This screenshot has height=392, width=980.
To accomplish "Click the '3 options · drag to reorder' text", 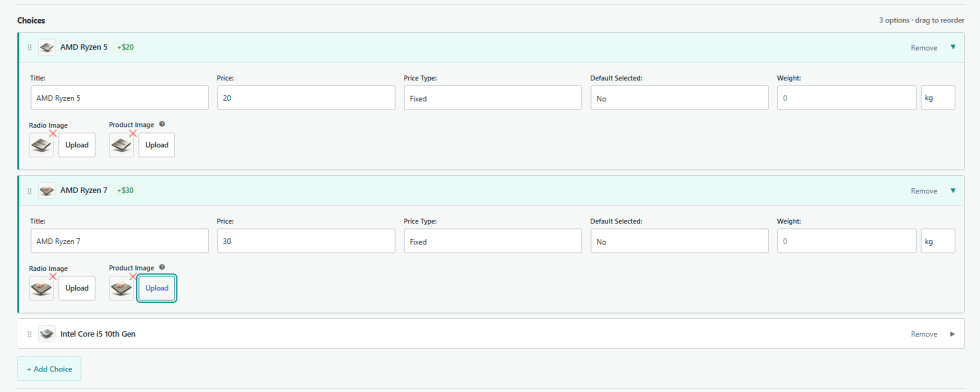I will 922,21.
